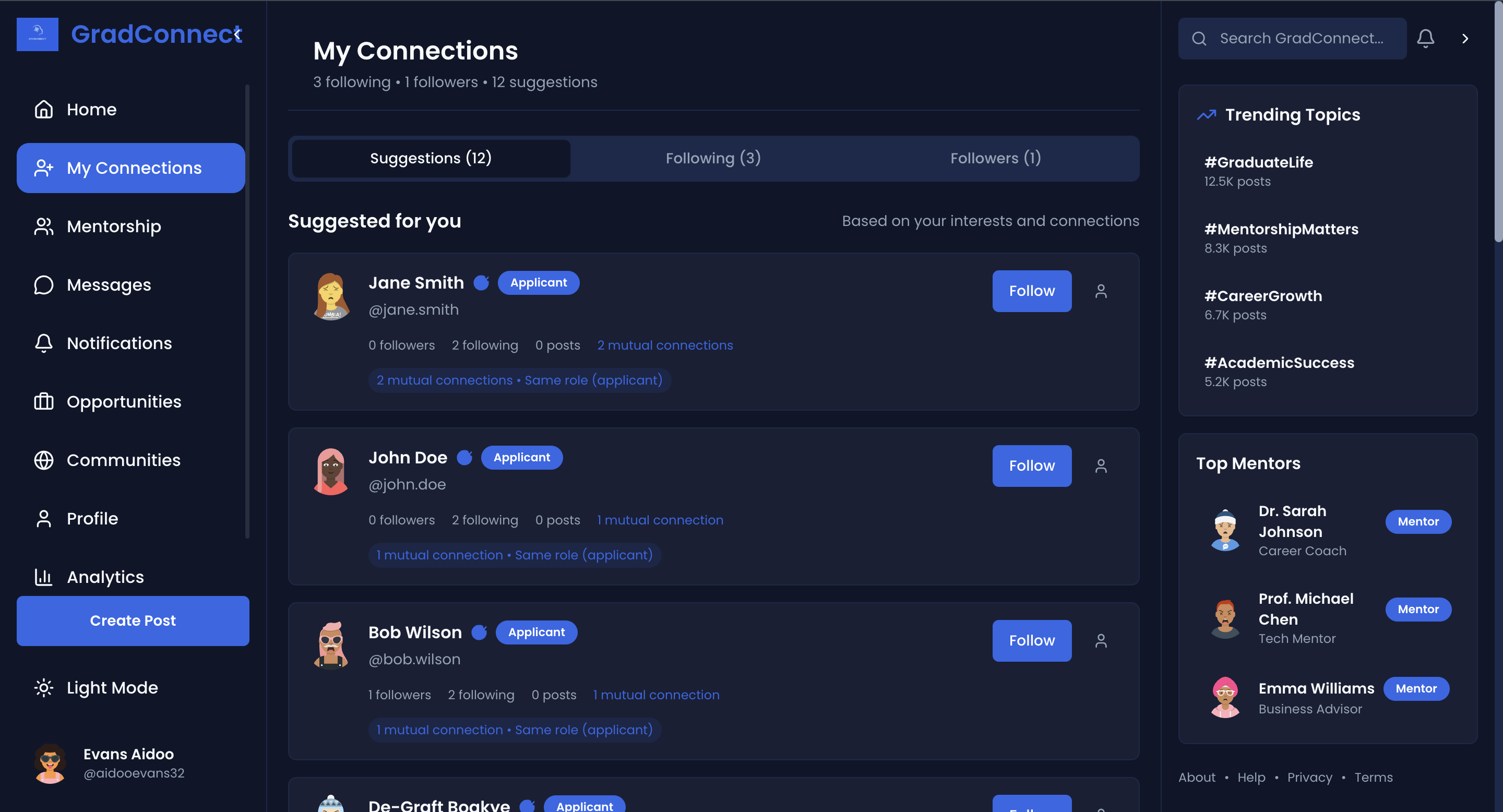This screenshot has height=812, width=1503.
Task: Open the Notifications bell at top right
Action: click(1425, 38)
